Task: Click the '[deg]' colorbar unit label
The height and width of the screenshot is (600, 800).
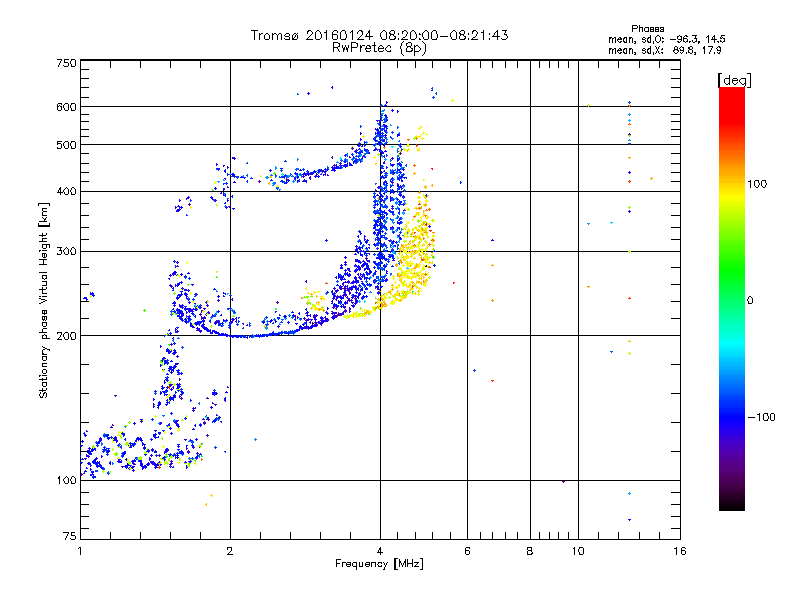Action: (734, 80)
